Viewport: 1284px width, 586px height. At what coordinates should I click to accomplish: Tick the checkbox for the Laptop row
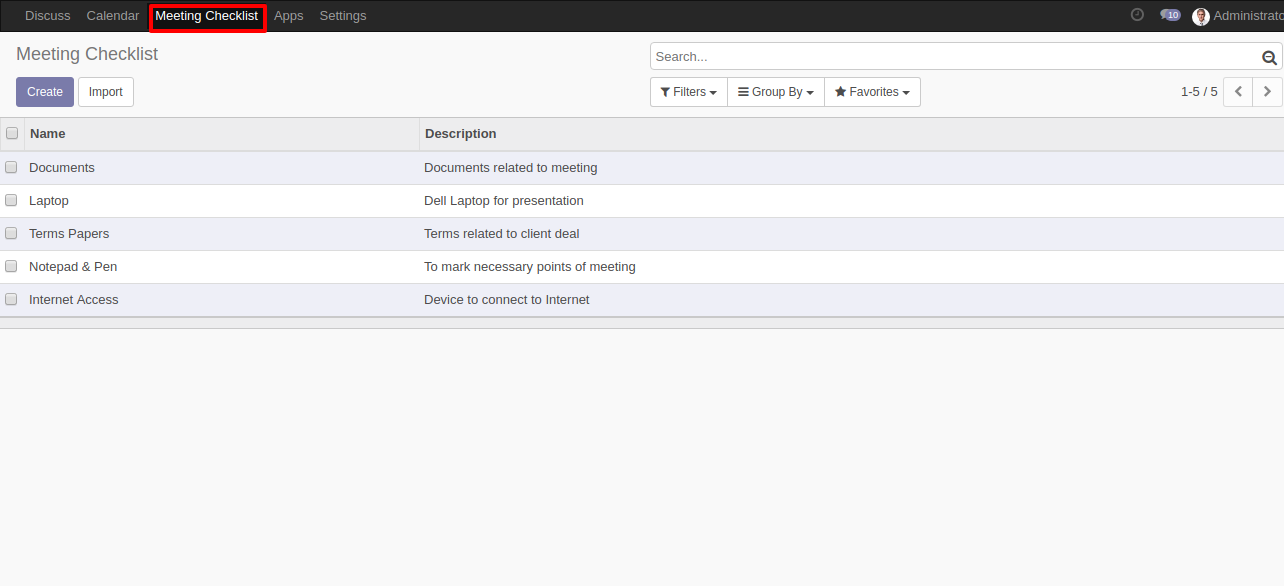click(x=11, y=200)
